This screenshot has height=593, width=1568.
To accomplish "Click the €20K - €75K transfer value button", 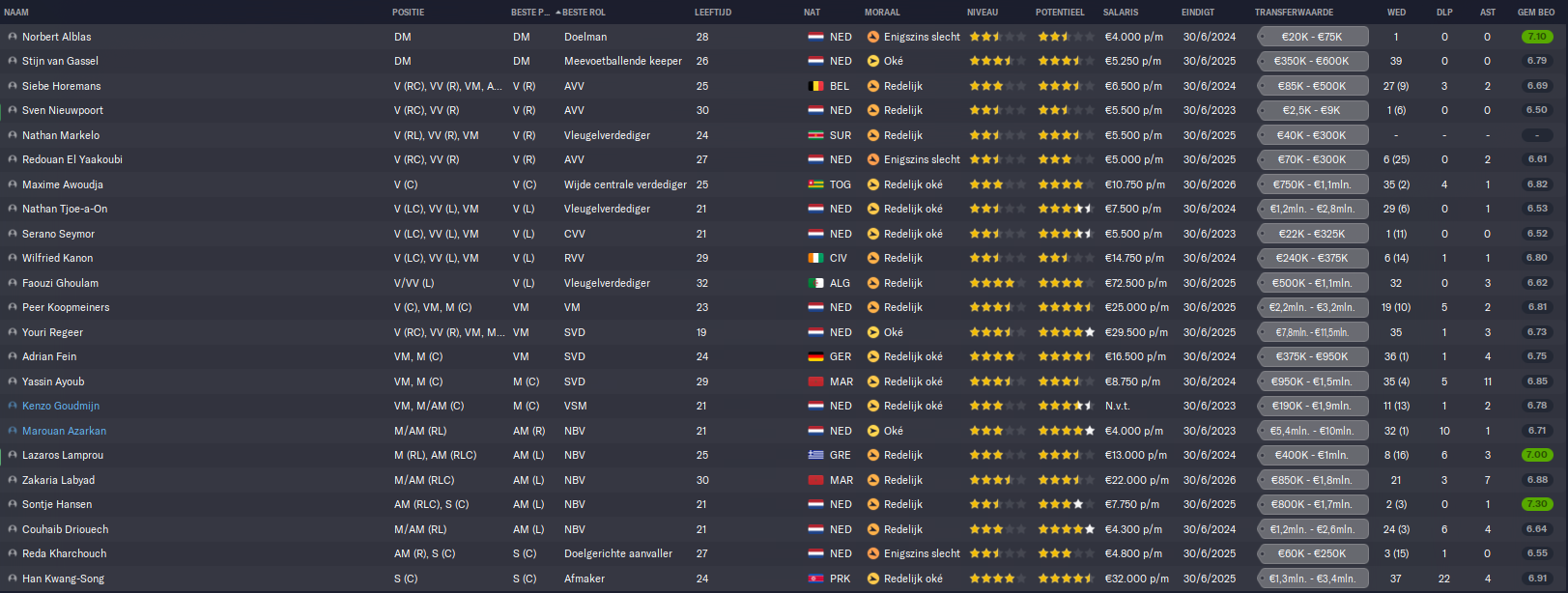I will pyautogui.click(x=1312, y=37).
